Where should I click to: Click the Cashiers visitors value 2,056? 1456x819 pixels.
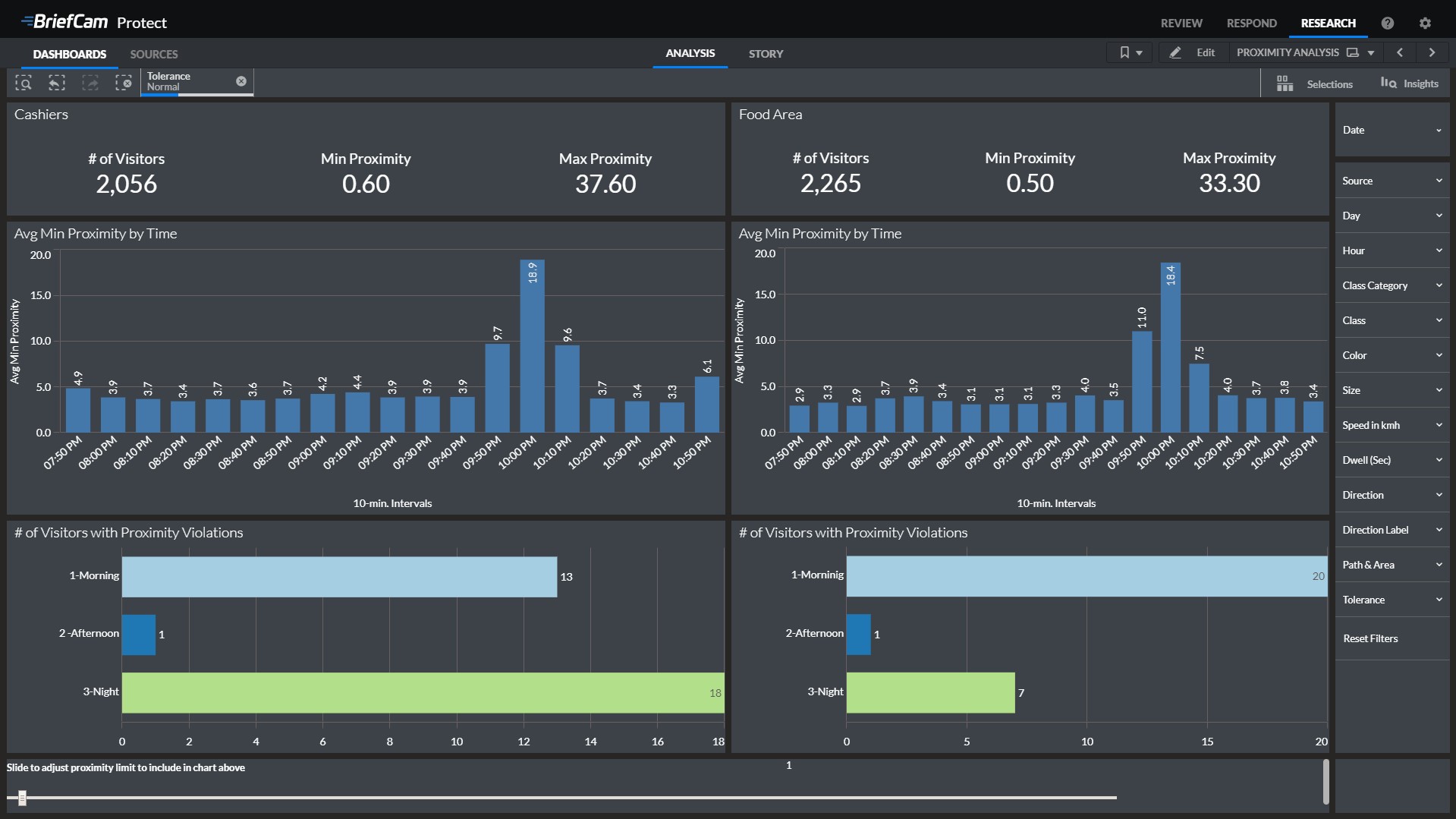click(126, 184)
